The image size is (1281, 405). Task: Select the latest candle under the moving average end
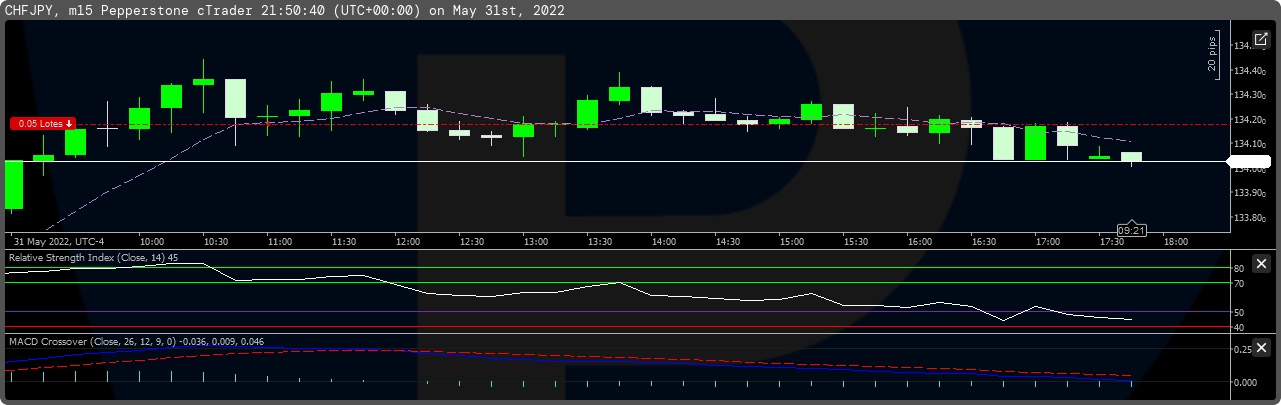1131,157
